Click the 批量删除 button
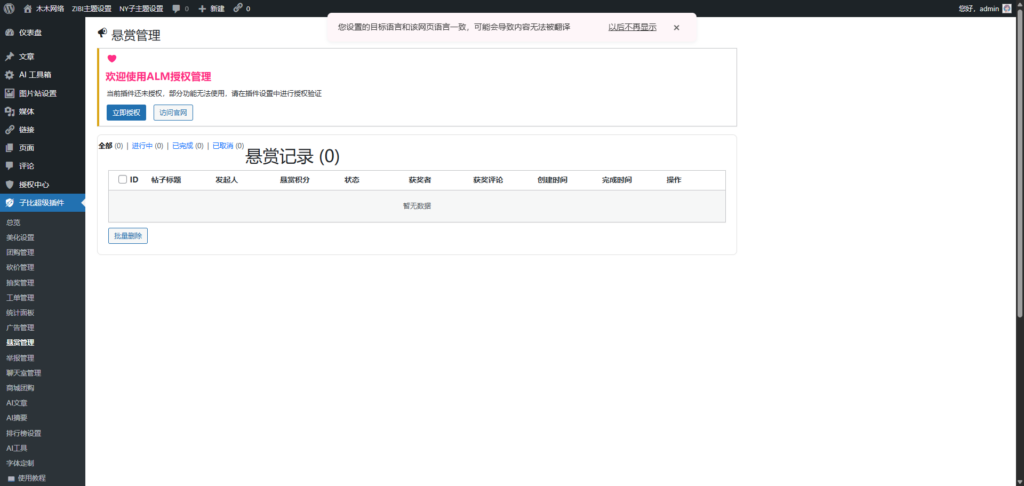This screenshot has width=1024, height=486. click(x=128, y=236)
